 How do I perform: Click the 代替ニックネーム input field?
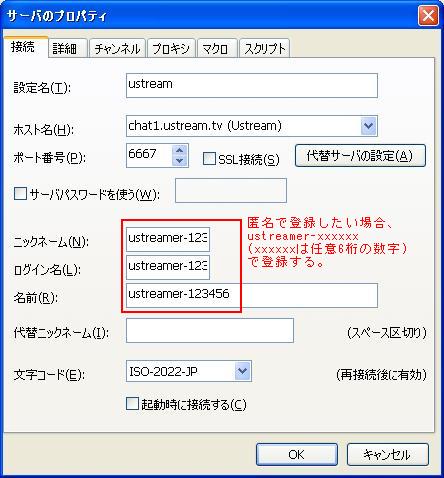point(210,330)
